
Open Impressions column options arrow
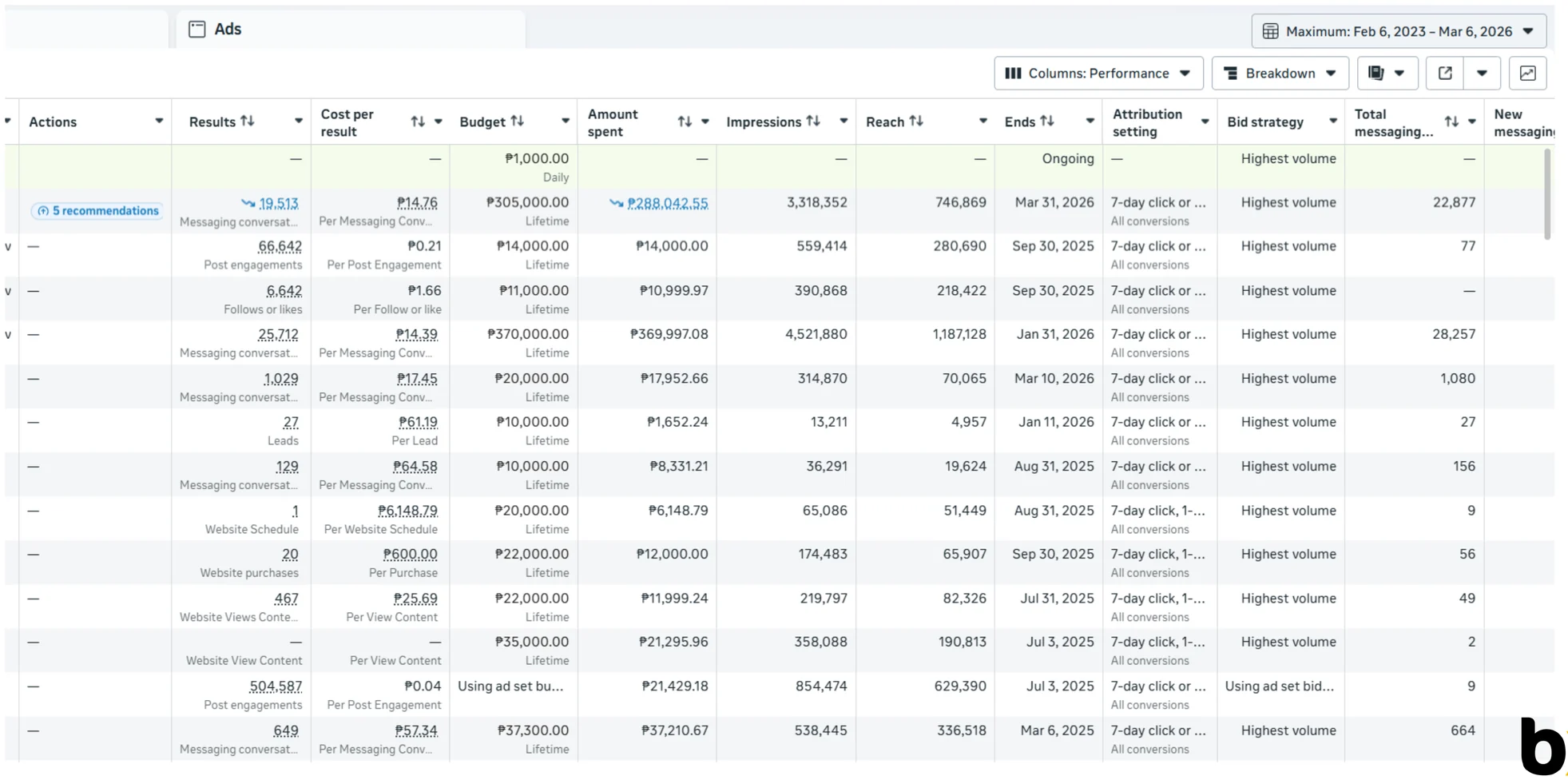click(x=843, y=121)
